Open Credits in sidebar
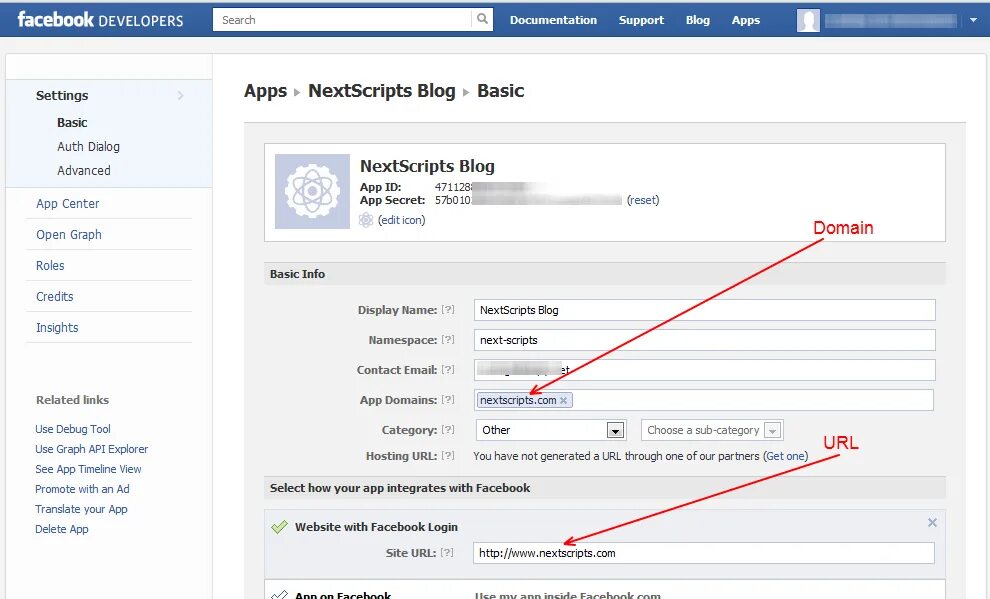This screenshot has height=599, width=990. tap(54, 296)
